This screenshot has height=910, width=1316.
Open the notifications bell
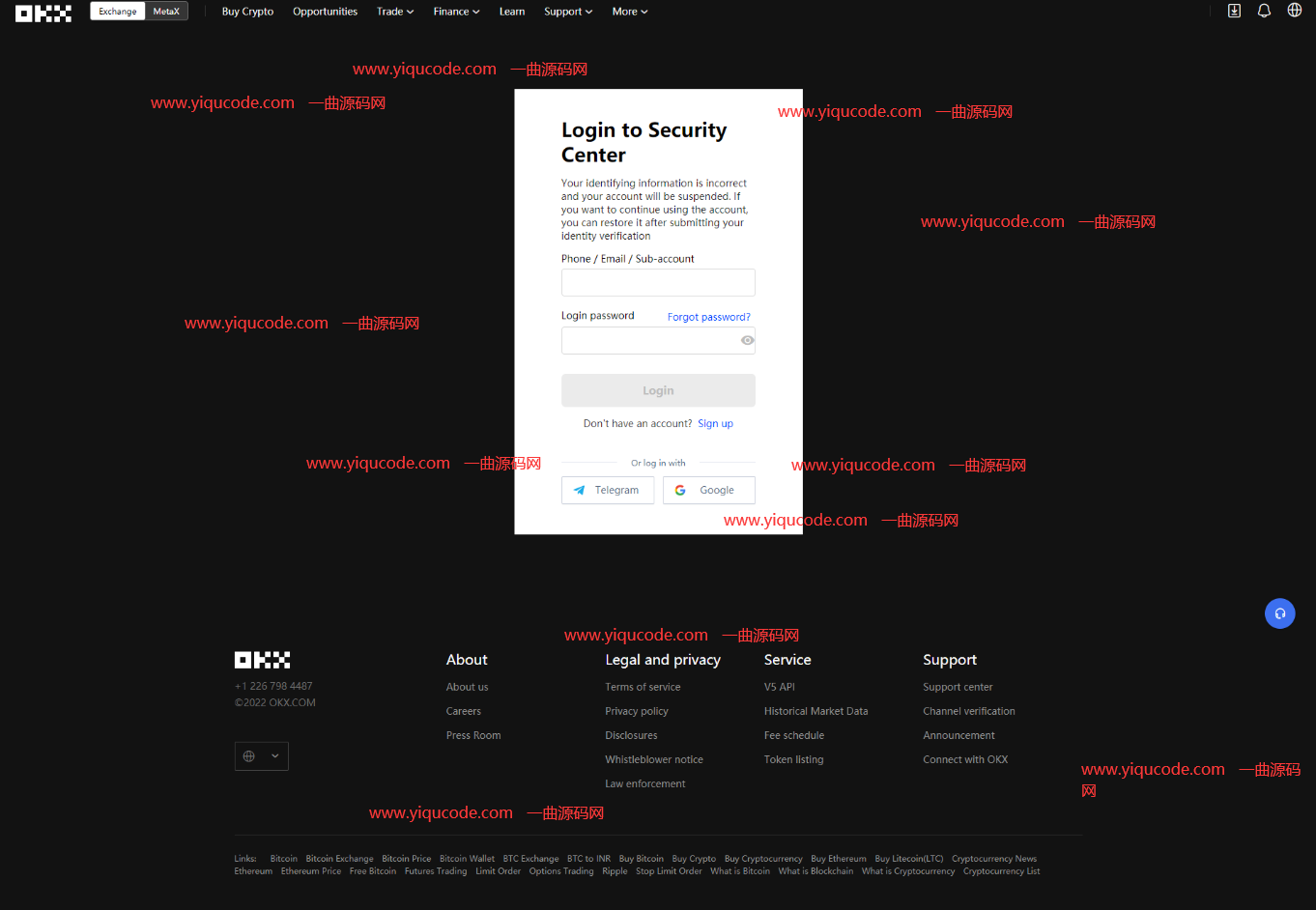coord(1264,11)
